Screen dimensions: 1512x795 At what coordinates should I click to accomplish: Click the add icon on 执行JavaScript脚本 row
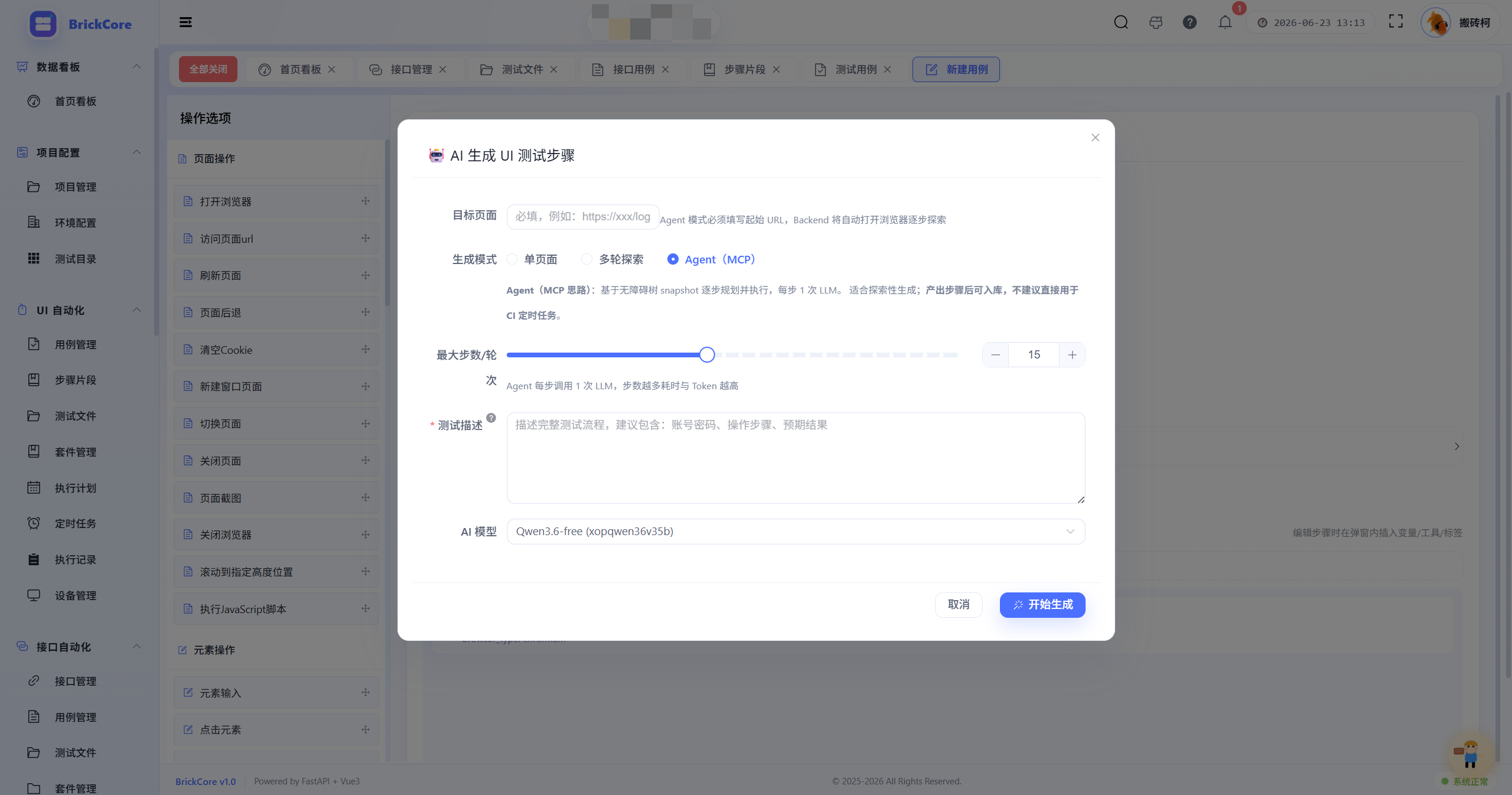[366, 608]
